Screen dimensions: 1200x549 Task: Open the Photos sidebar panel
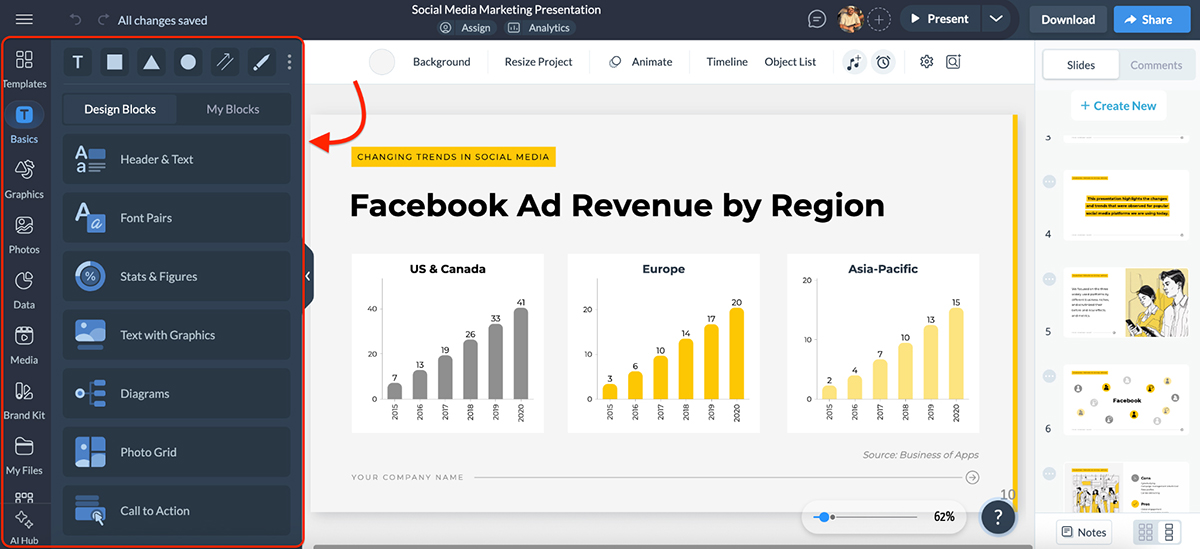(x=24, y=233)
